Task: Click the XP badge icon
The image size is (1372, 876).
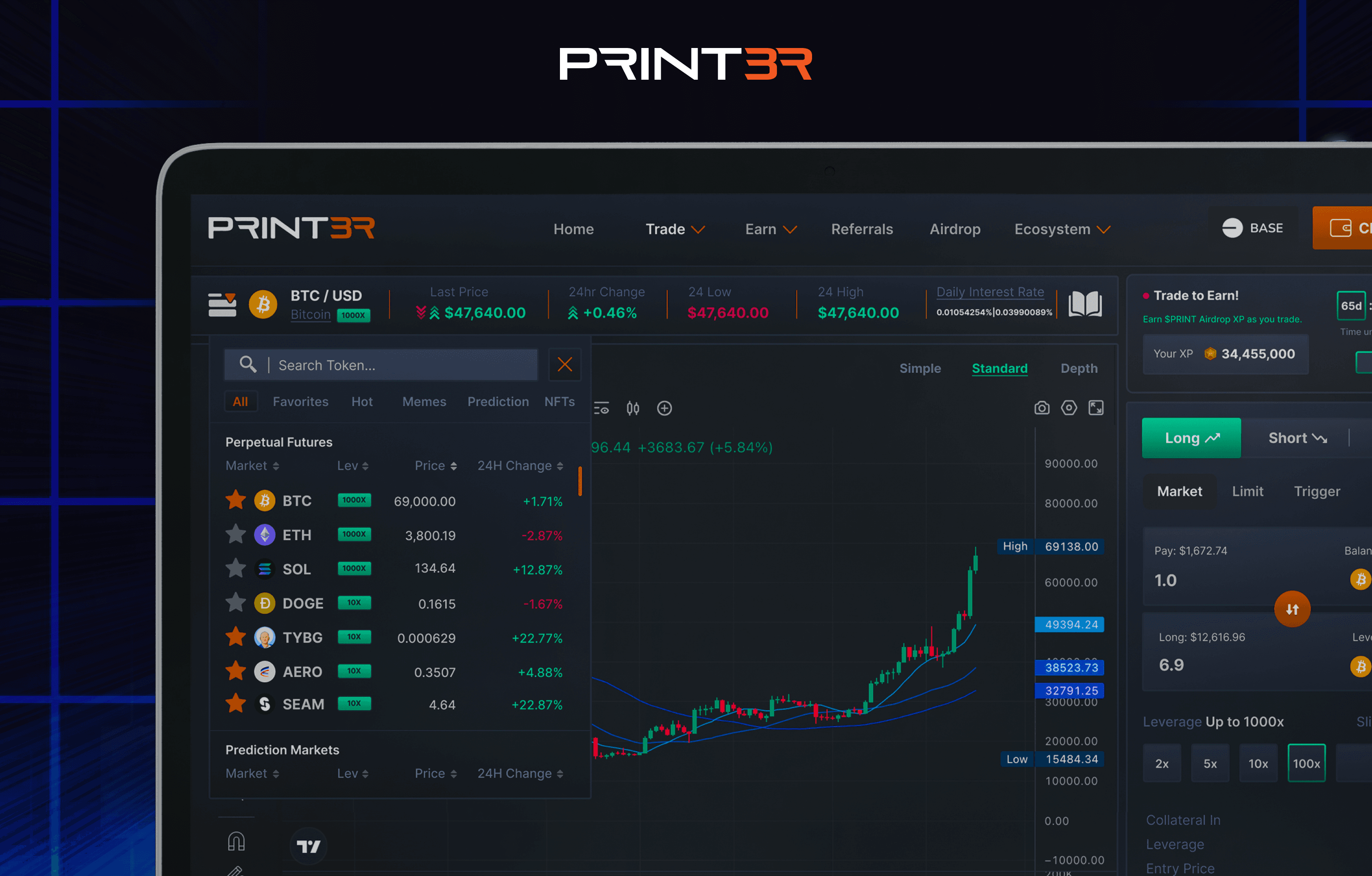Action: 1211,354
